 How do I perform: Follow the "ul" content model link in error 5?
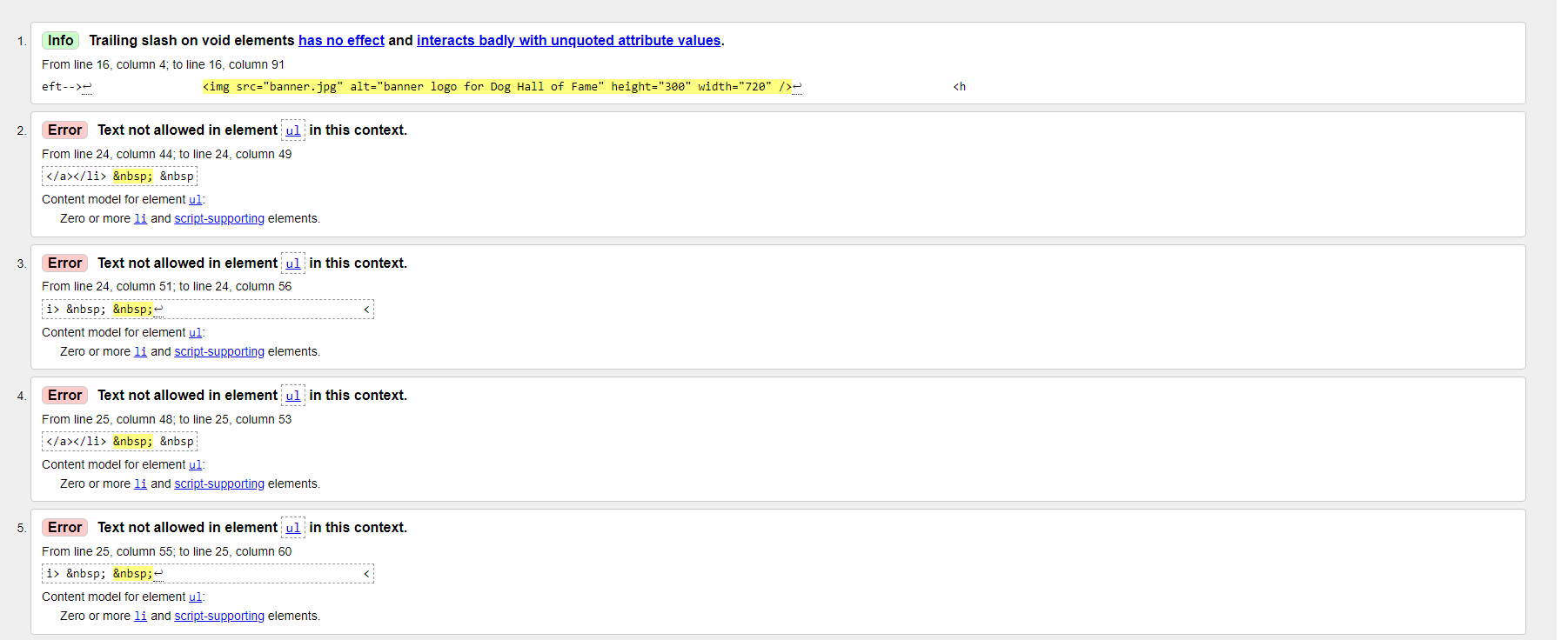pyautogui.click(x=195, y=597)
